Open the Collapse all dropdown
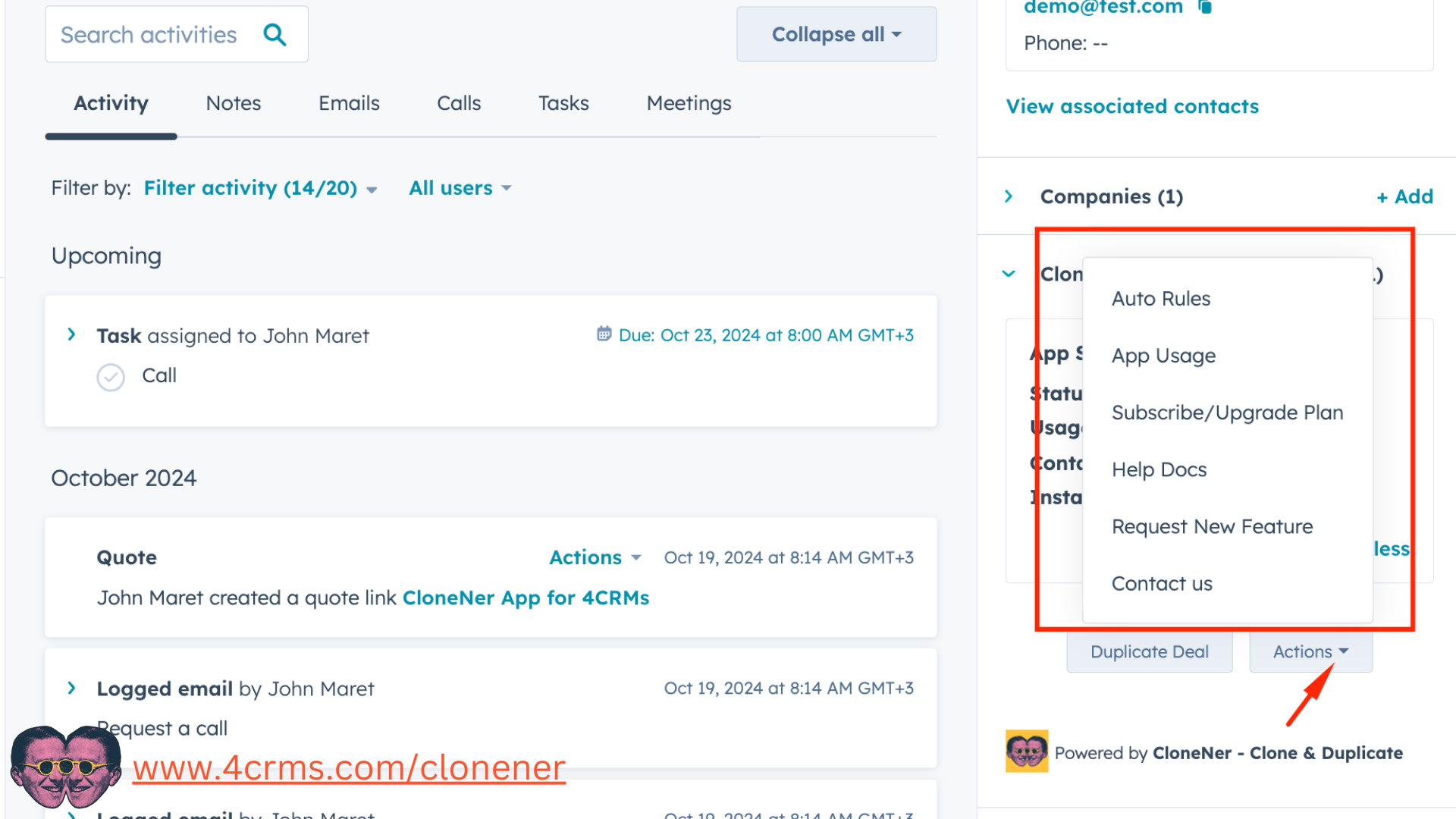This screenshot has width=1456, height=819. (836, 34)
